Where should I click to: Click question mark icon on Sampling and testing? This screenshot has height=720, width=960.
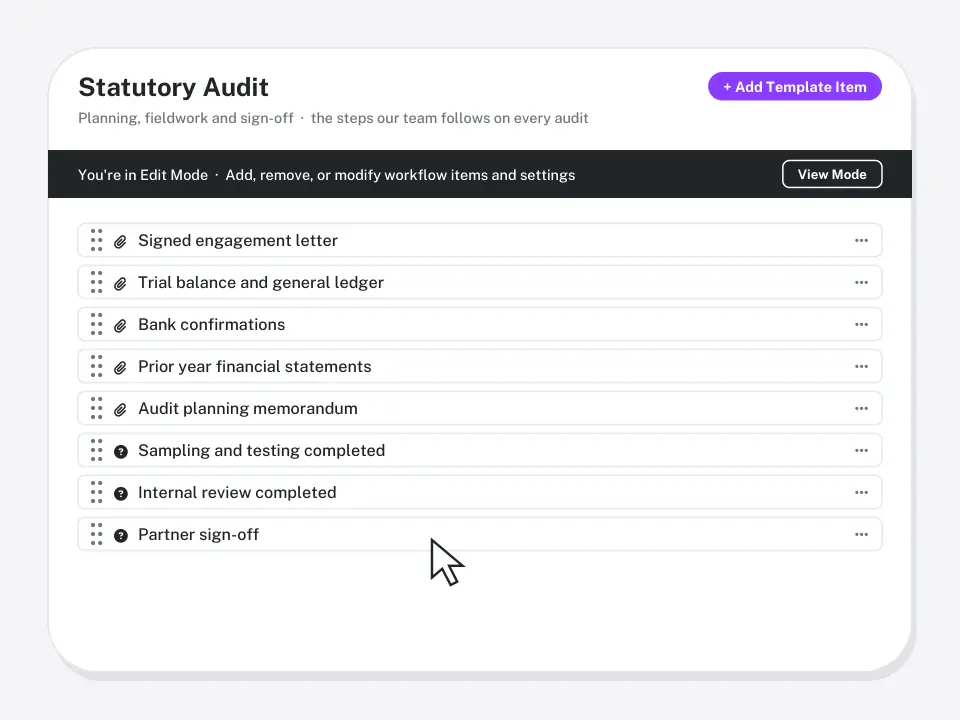coord(121,452)
